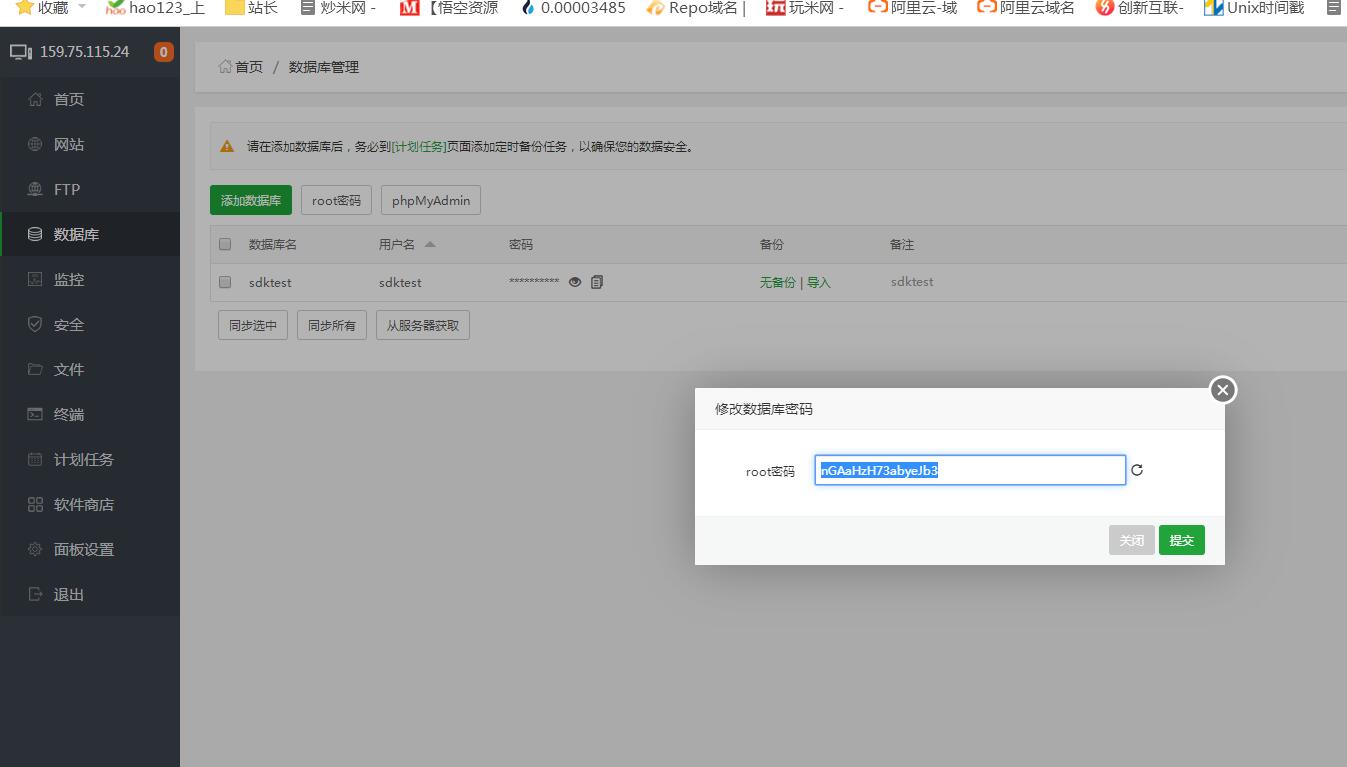Toggle the select-all checkbox in table header

[x=225, y=244]
